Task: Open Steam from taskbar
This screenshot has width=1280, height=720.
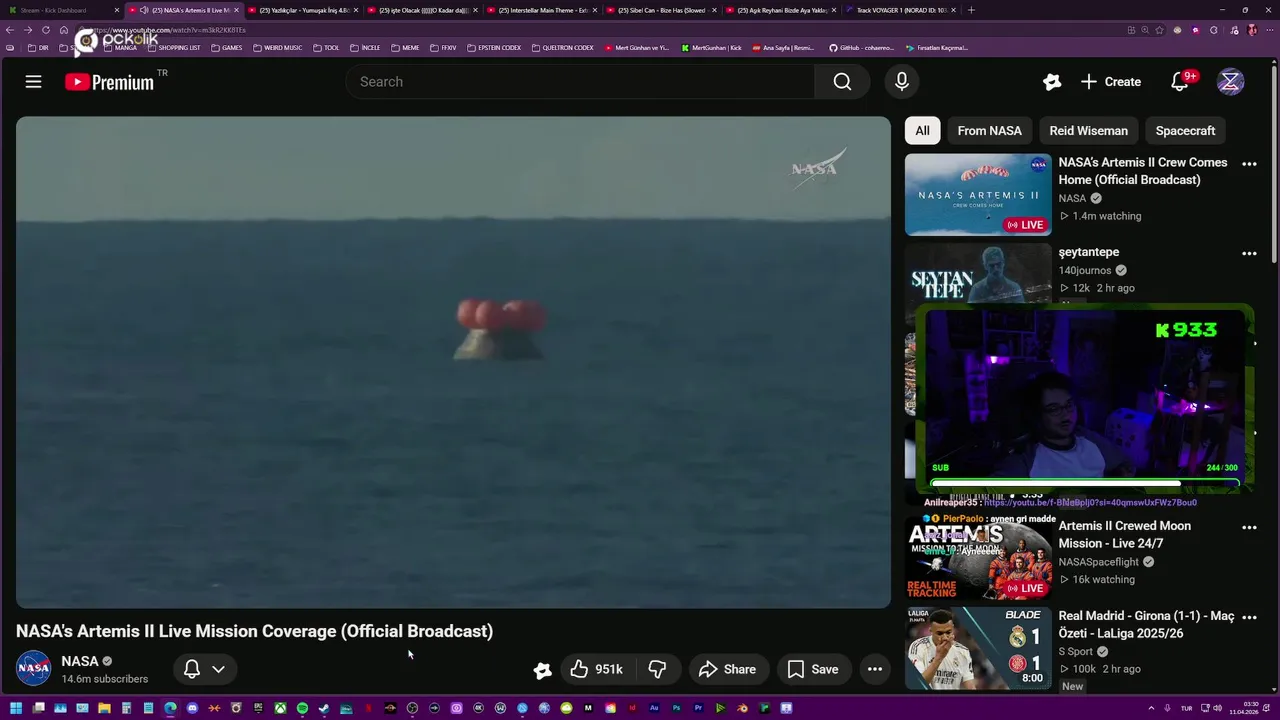Action: [324, 708]
